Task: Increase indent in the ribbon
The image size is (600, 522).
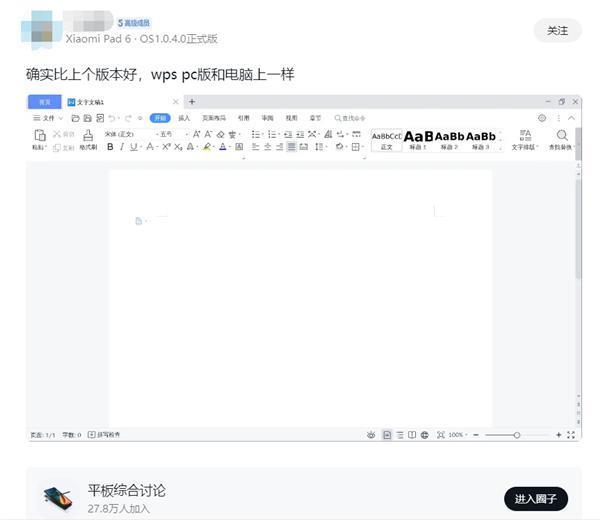Action: [300, 134]
